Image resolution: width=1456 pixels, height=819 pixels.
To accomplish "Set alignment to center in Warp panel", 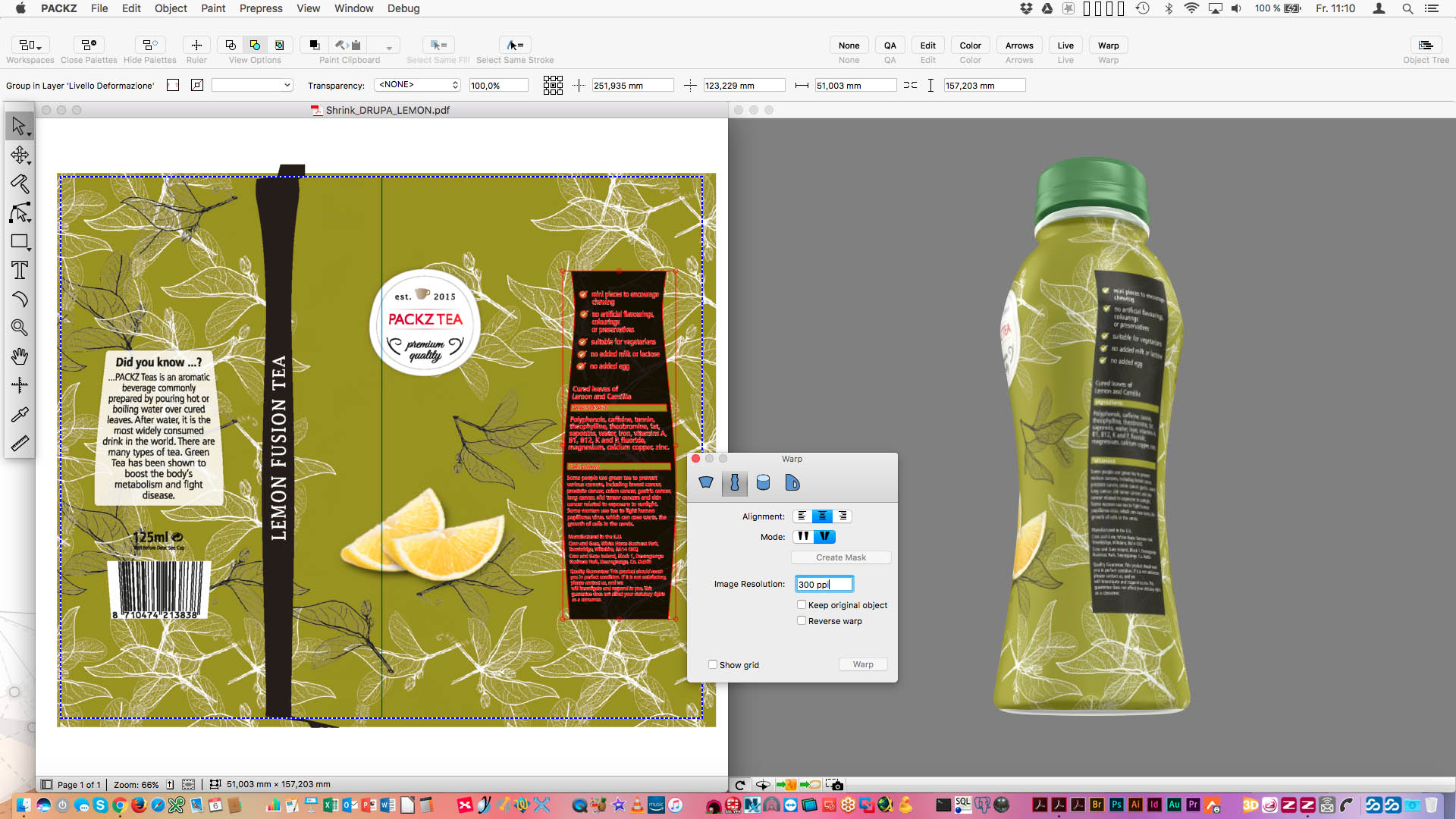I will coord(822,516).
